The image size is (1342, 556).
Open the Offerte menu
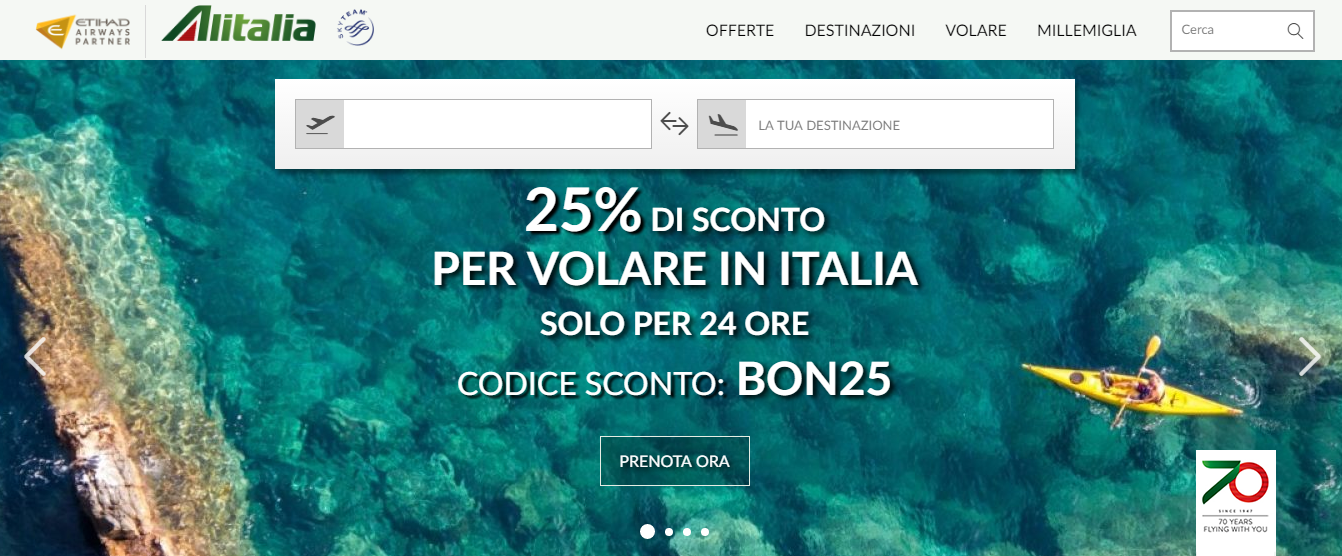(x=740, y=31)
